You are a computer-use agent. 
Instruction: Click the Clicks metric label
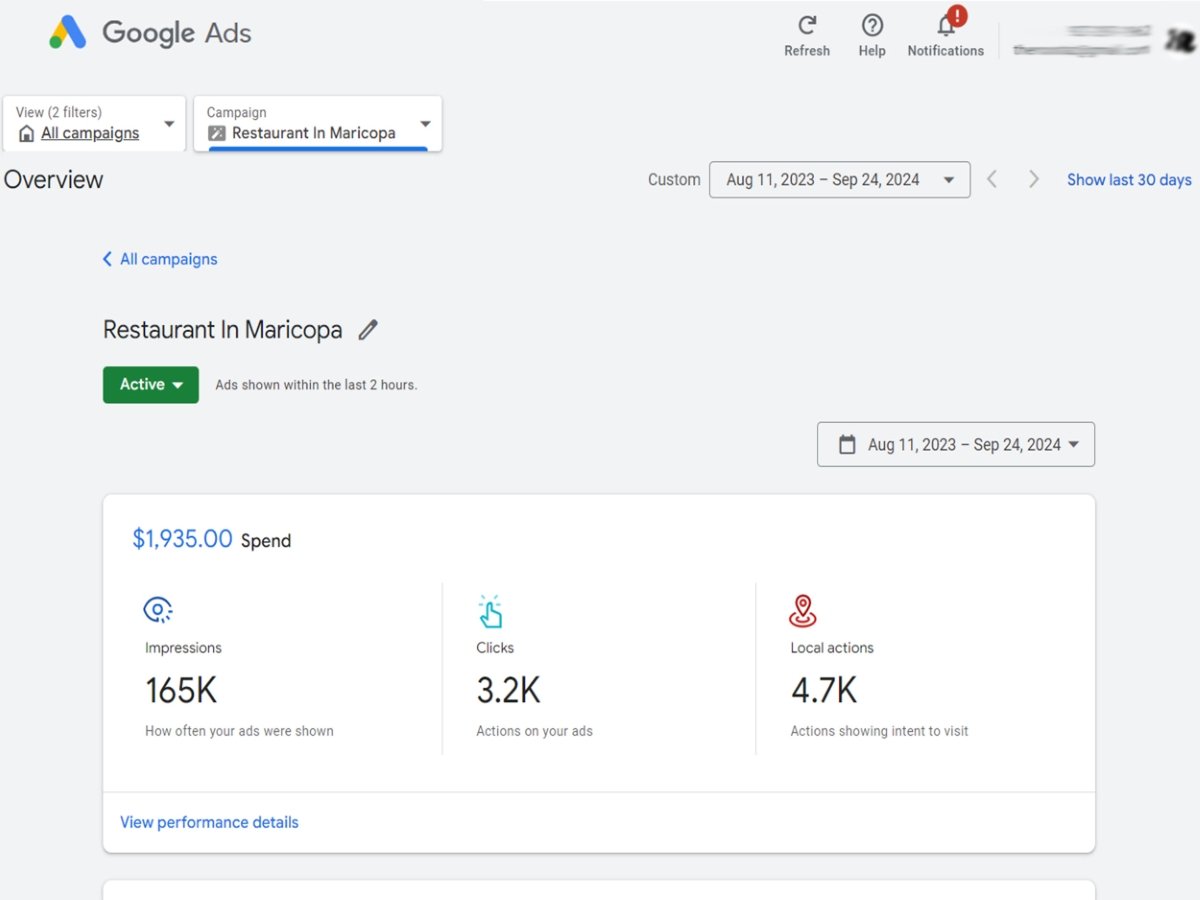tap(495, 648)
